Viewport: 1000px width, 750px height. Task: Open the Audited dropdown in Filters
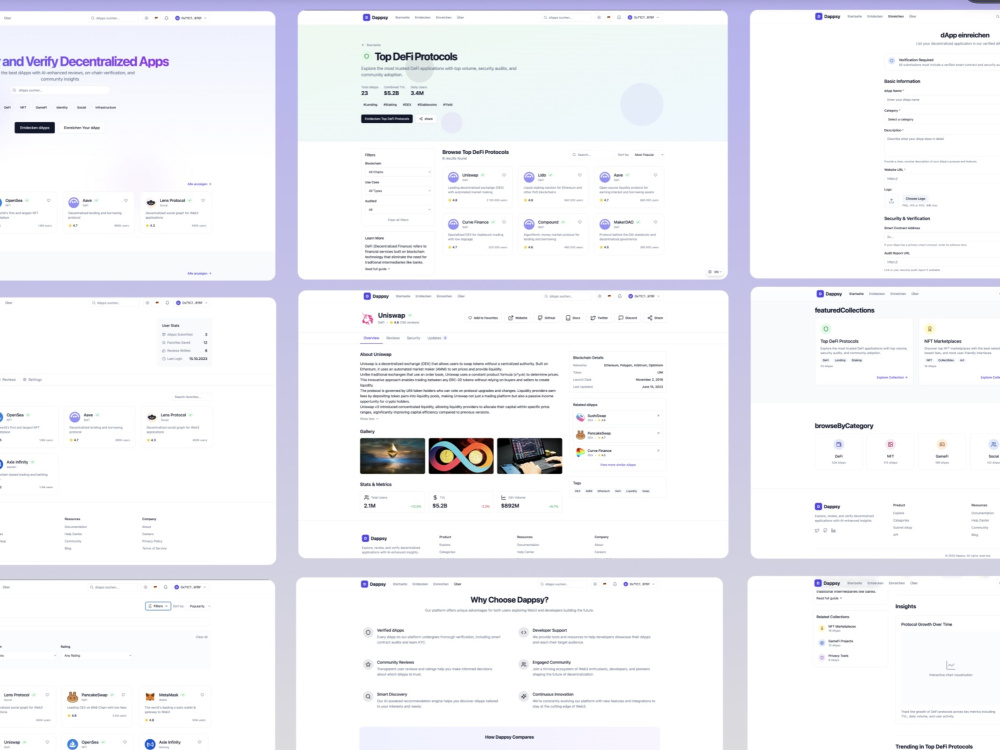[399, 209]
